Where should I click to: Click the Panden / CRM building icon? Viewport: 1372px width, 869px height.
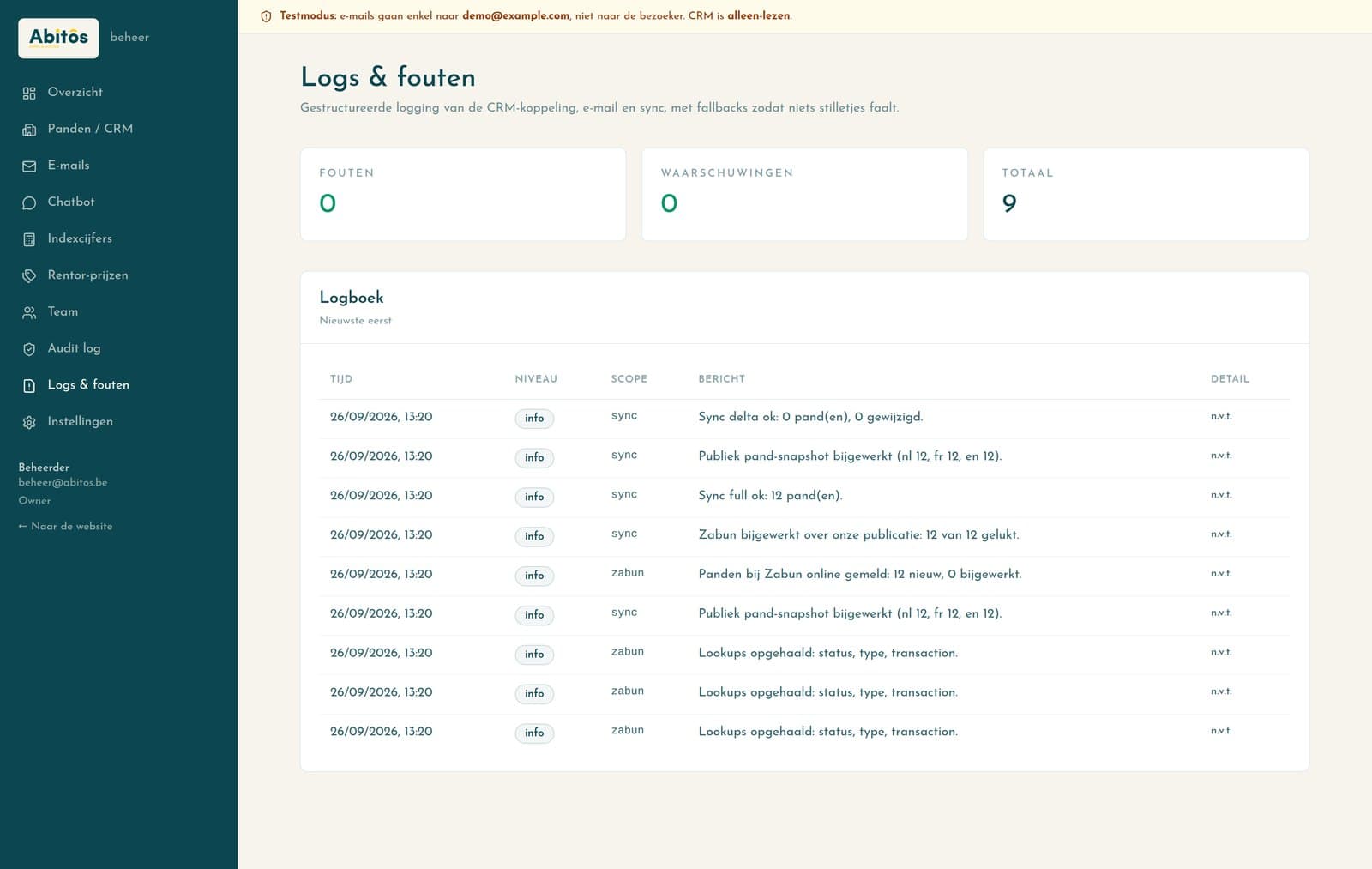(x=29, y=130)
